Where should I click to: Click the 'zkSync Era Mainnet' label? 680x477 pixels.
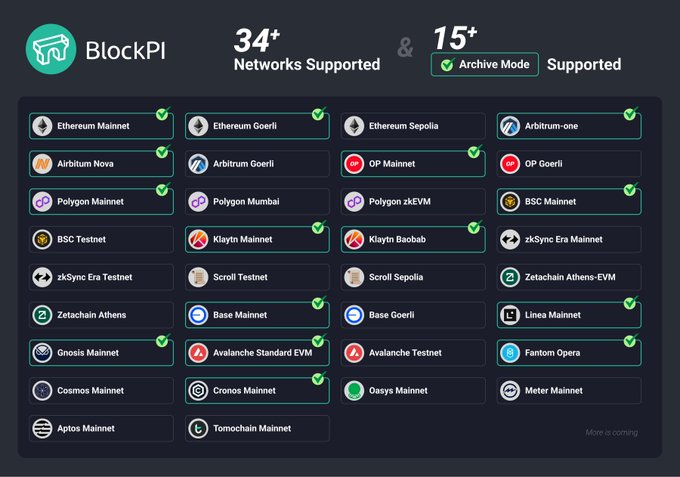pyautogui.click(x=564, y=239)
